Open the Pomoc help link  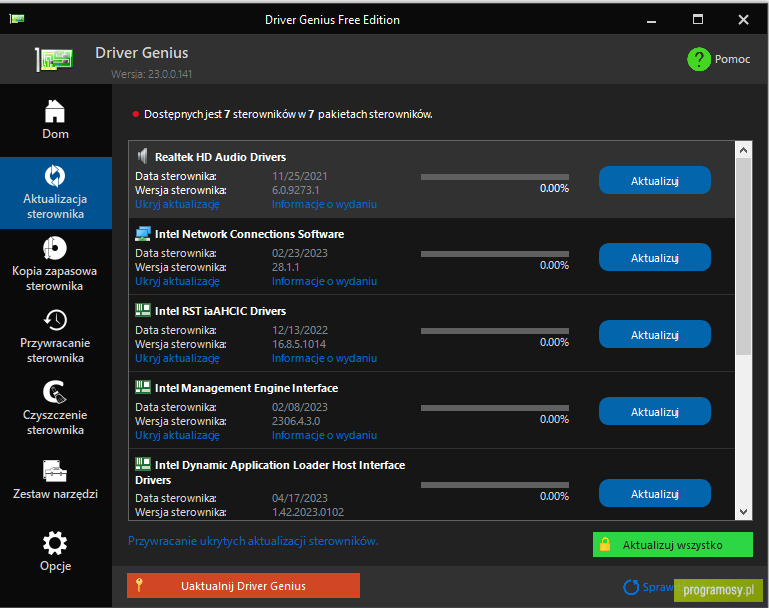click(x=732, y=59)
